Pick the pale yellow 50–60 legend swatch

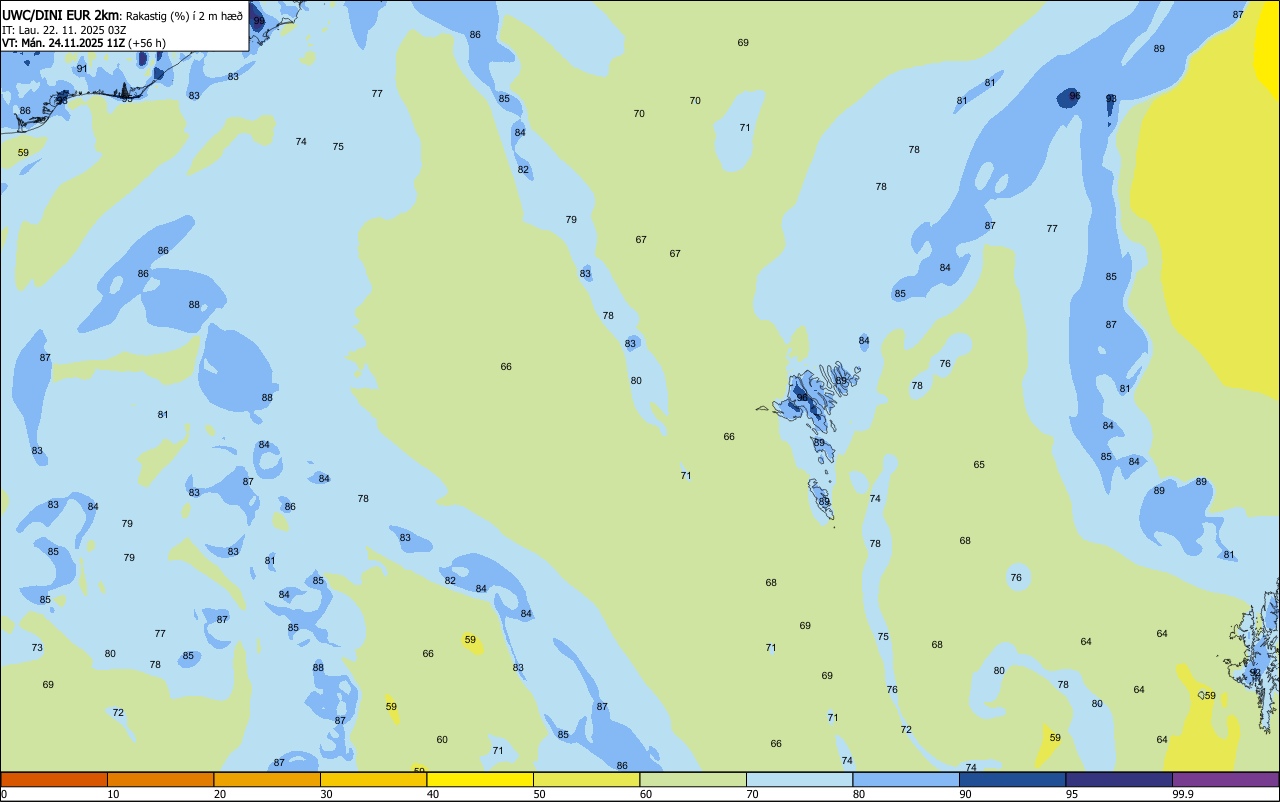[586, 779]
